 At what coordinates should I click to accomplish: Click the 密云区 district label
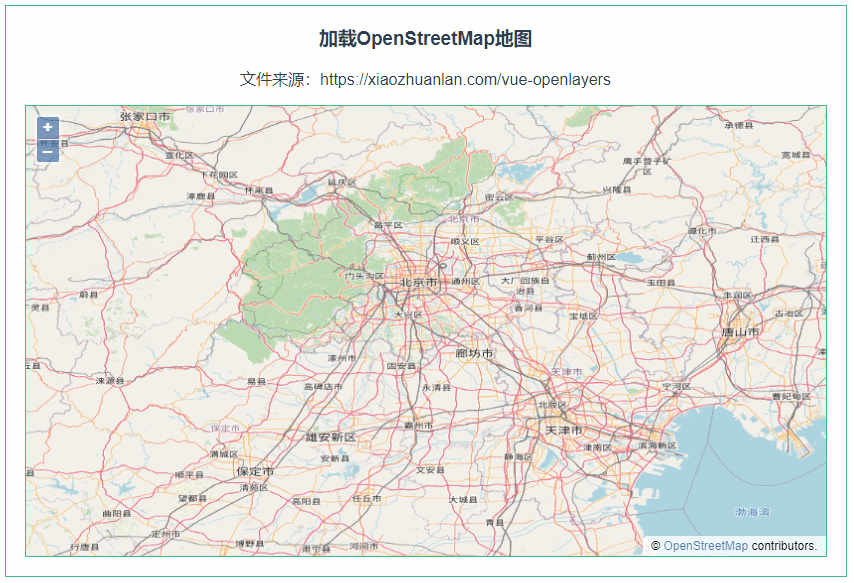tap(499, 197)
